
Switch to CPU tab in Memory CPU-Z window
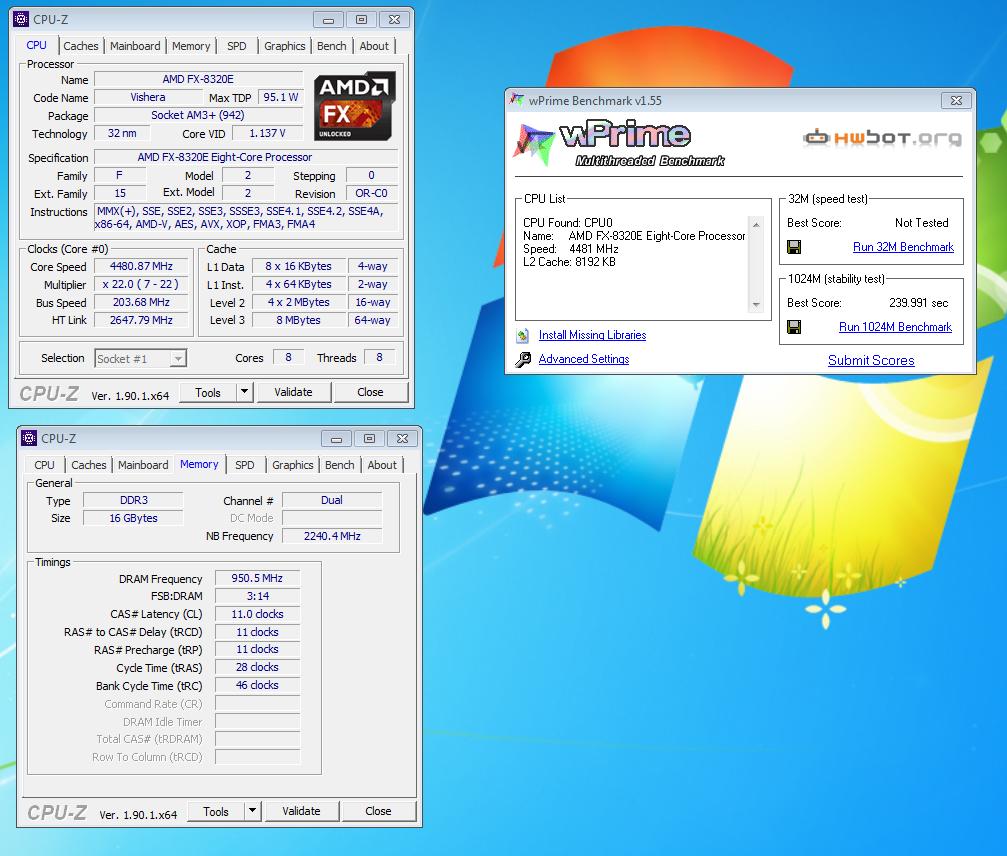[44, 465]
